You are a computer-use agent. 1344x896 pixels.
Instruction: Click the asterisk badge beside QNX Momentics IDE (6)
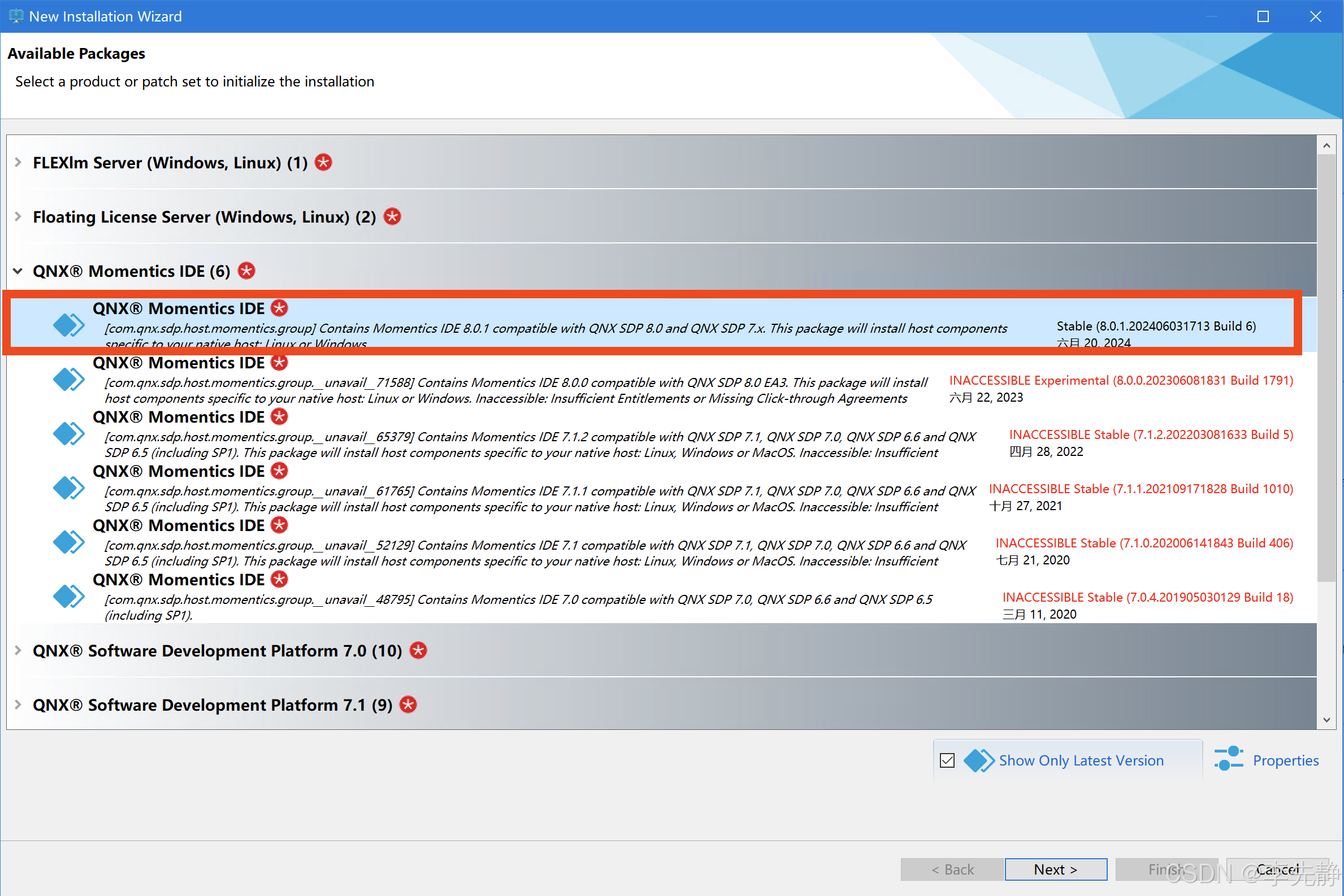pyautogui.click(x=246, y=270)
